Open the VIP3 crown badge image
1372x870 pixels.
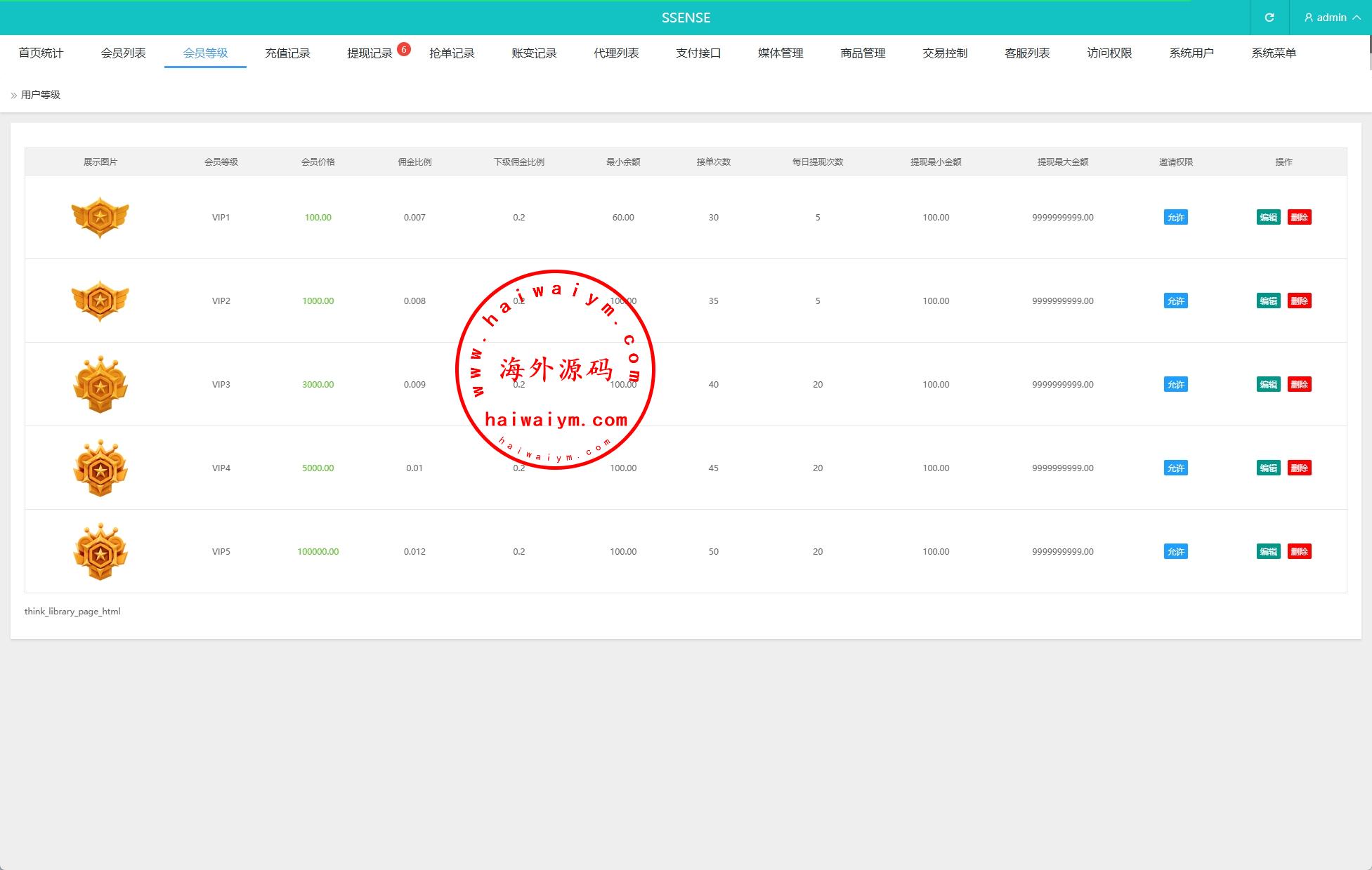pos(100,384)
